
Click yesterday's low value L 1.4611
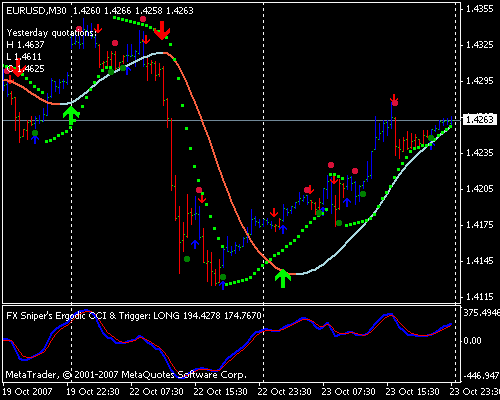[24, 56]
